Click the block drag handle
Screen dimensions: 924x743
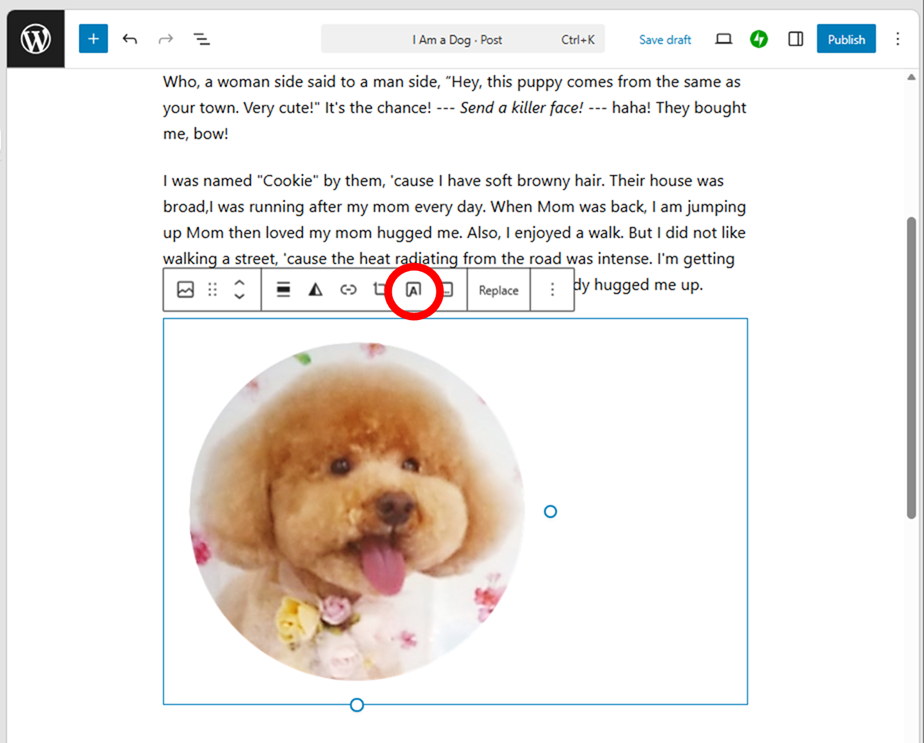point(213,289)
